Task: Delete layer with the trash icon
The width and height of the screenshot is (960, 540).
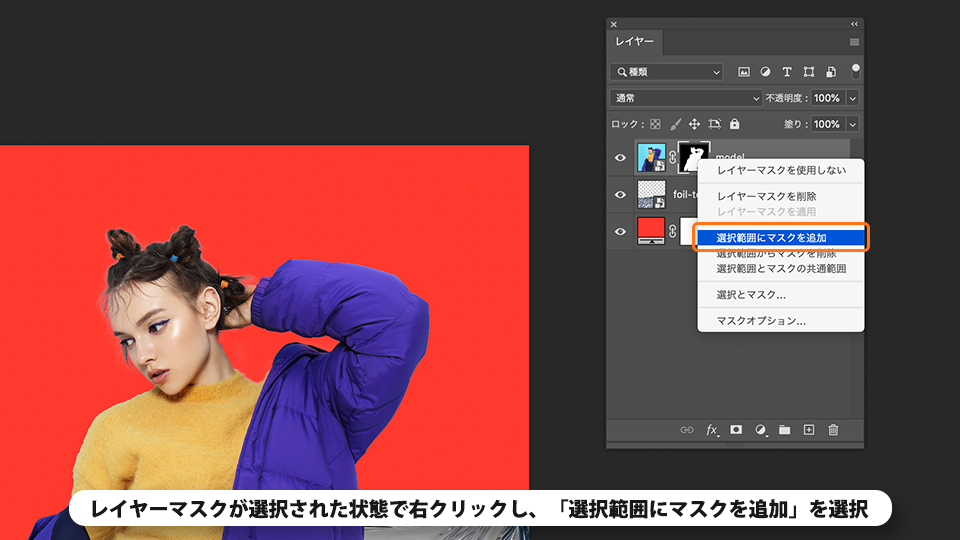Action: (x=833, y=430)
